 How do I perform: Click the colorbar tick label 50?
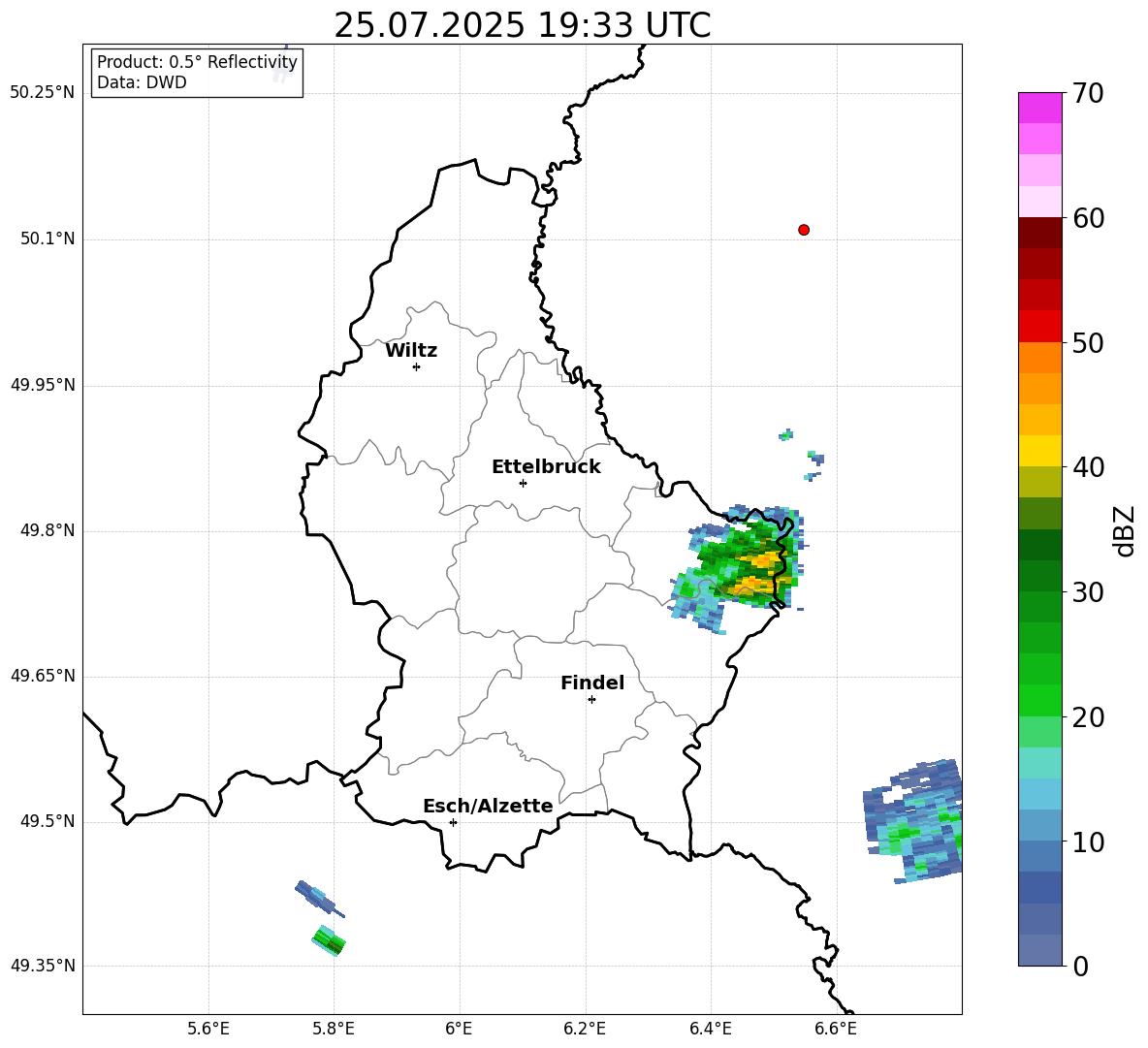pyautogui.click(x=1089, y=343)
